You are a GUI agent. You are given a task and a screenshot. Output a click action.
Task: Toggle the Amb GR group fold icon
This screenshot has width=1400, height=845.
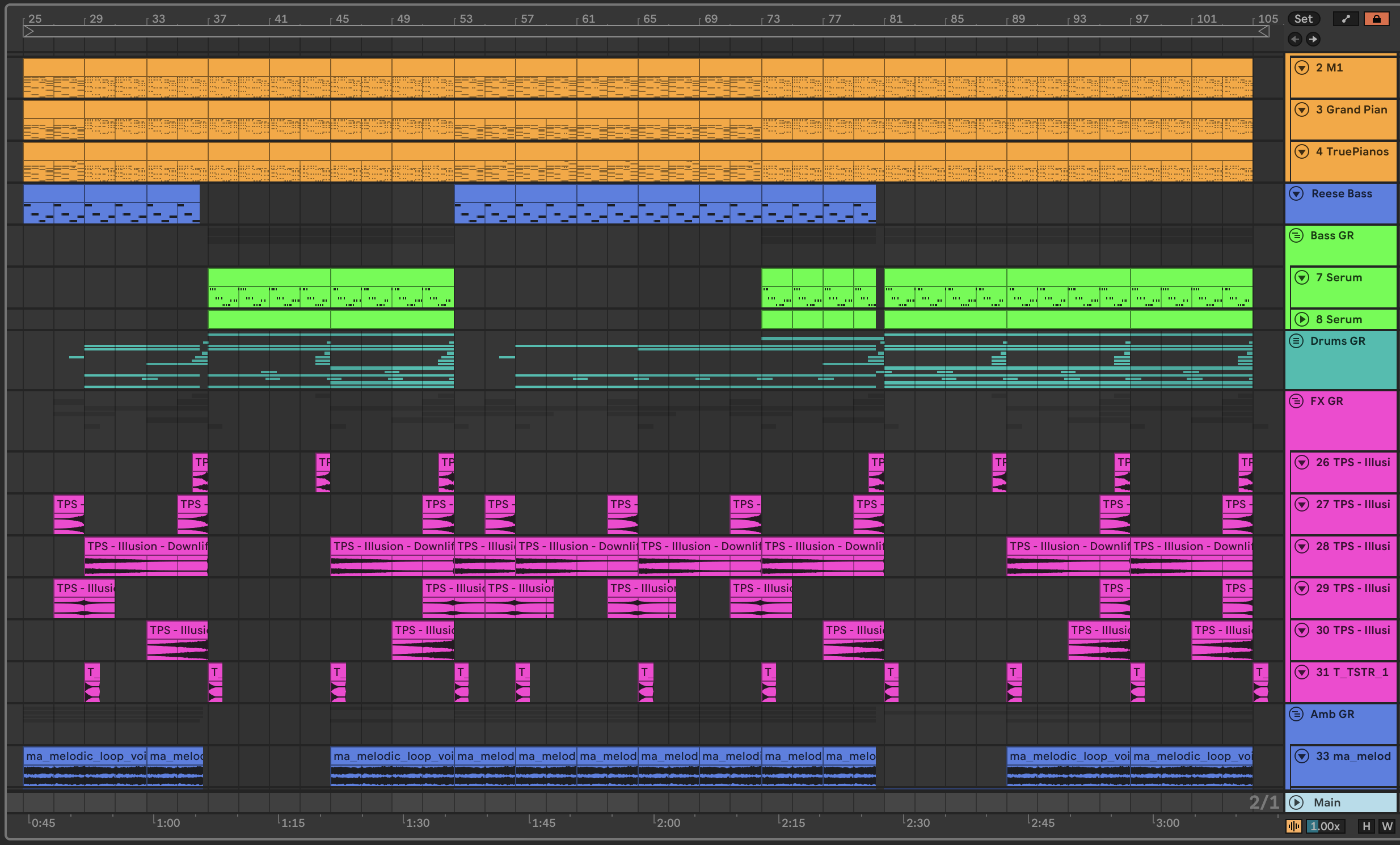(1296, 714)
